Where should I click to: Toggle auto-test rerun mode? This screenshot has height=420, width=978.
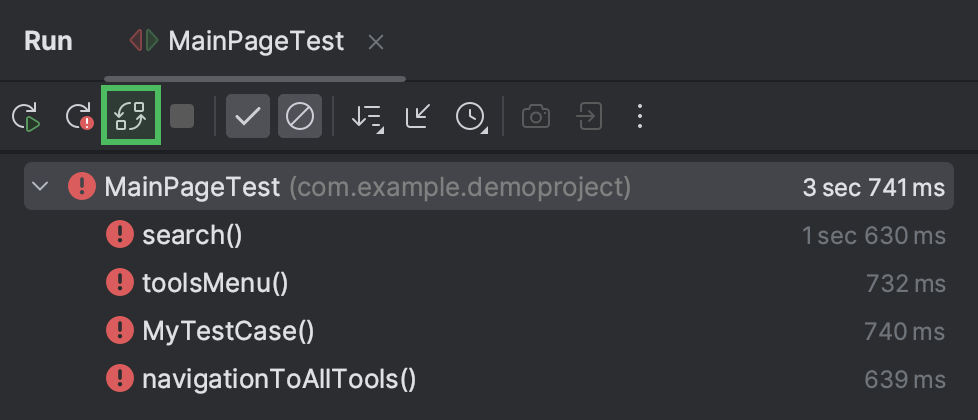pyautogui.click(x=131, y=116)
